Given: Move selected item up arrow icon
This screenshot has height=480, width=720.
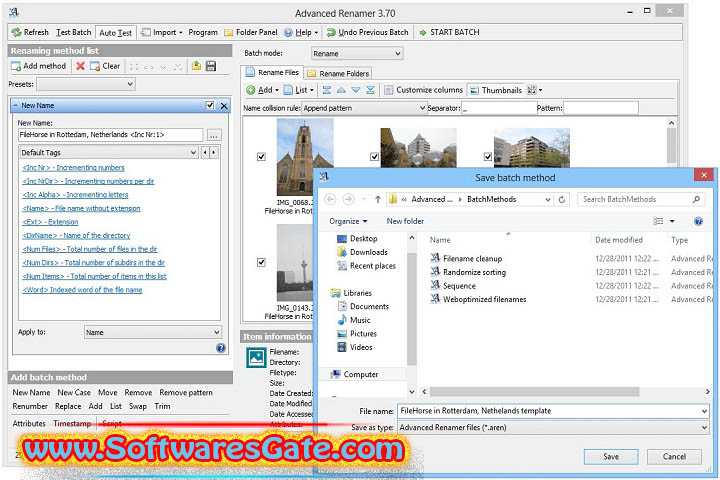Looking at the screenshot, I should click(x=341, y=90).
